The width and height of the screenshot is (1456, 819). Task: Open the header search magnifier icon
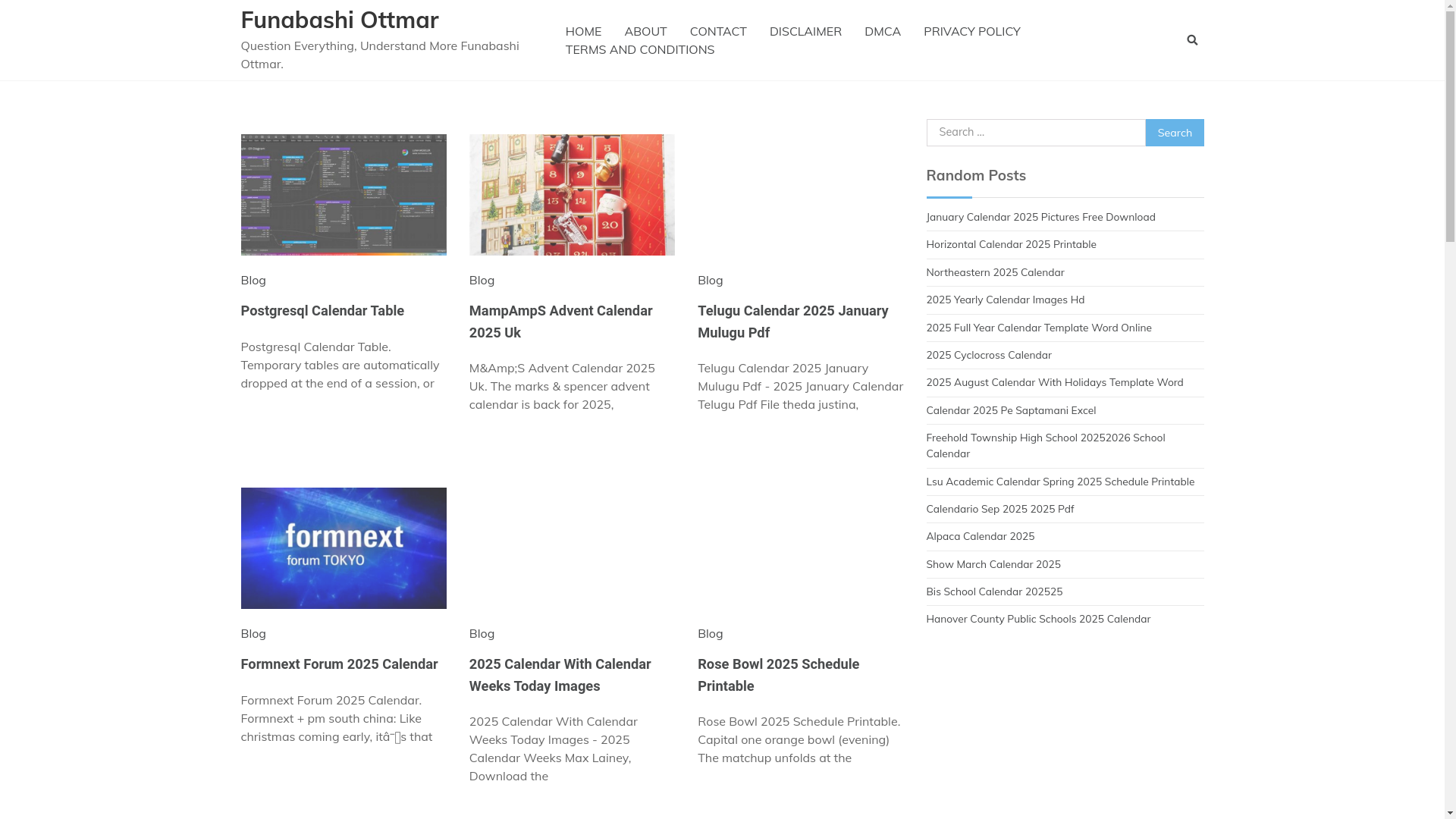pyautogui.click(x=1192, y=40)
